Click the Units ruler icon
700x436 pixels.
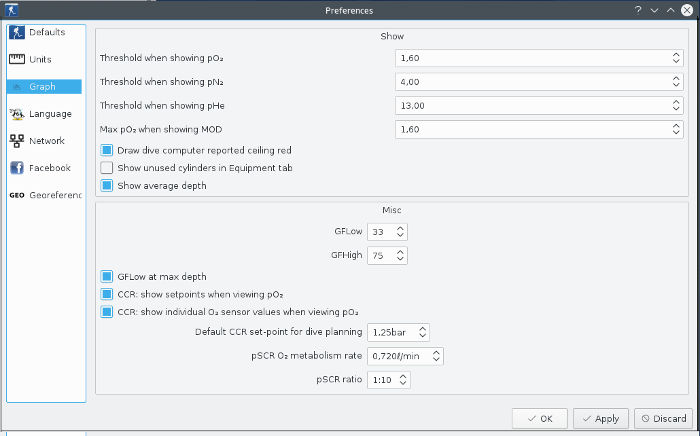(17, 59)
